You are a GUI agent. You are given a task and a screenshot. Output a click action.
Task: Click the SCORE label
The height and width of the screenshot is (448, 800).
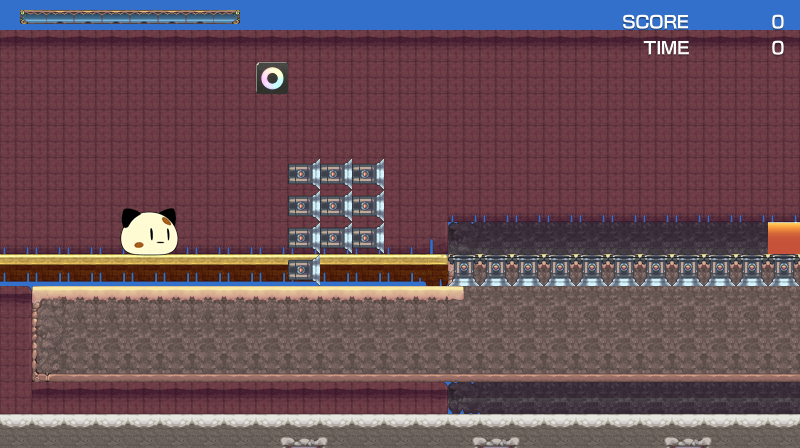(x=655, y=22)
